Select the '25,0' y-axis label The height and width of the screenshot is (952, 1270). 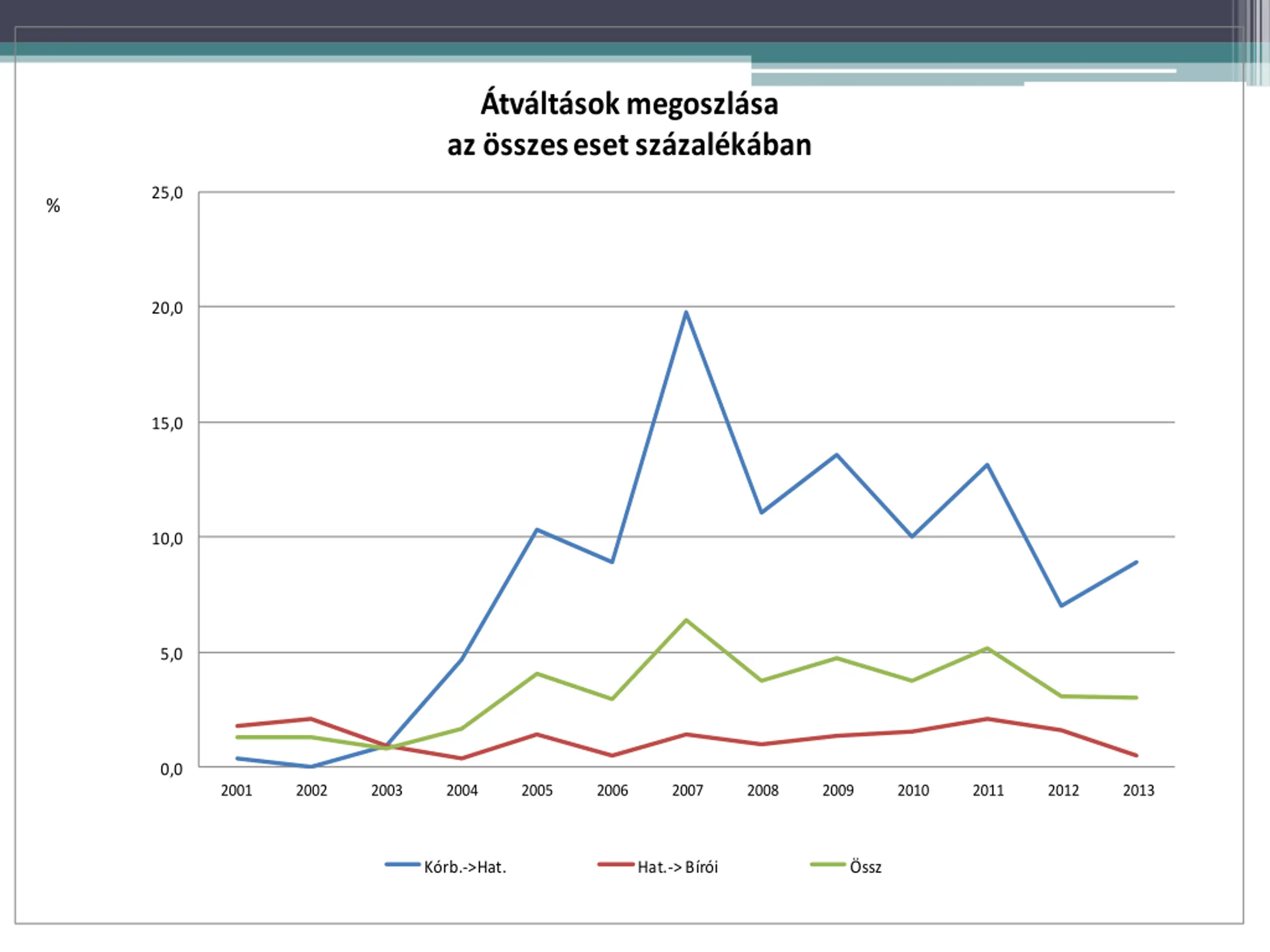tap(167, 193)
